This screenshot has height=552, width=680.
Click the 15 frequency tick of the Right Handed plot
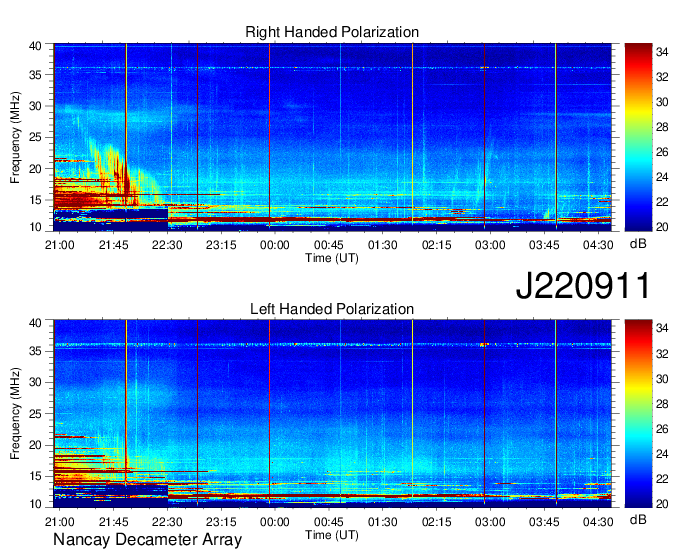pyautogui.click(x=35, y=200)
